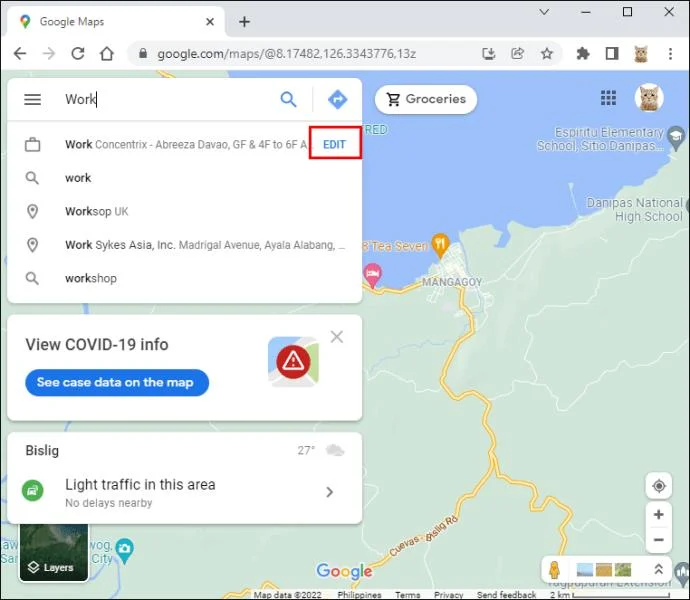Click the MANGAGOY map label
This screenshot has height=600, width=690.
click(x=452, y=282)
